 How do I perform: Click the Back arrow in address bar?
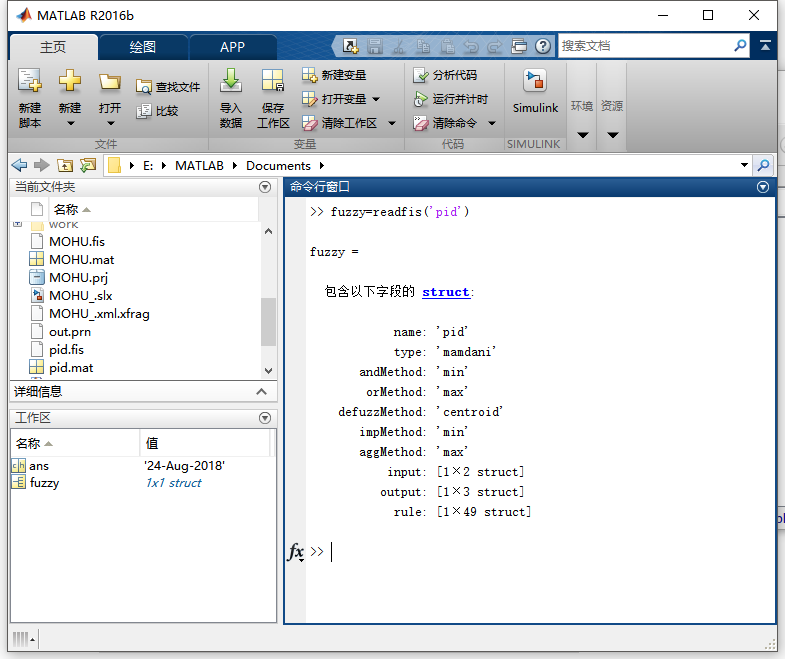pos(20,165)
